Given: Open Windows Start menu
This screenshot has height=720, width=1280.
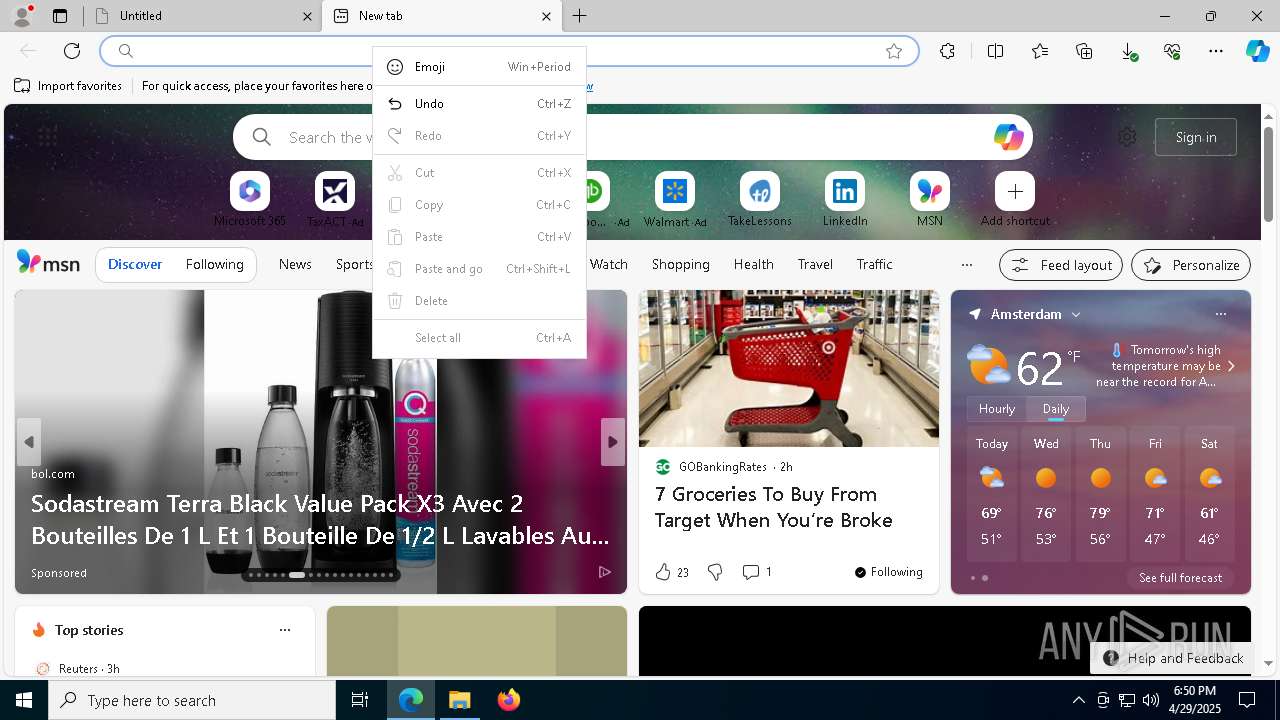Looking at the screenshot, I should (x=24, y=700).
